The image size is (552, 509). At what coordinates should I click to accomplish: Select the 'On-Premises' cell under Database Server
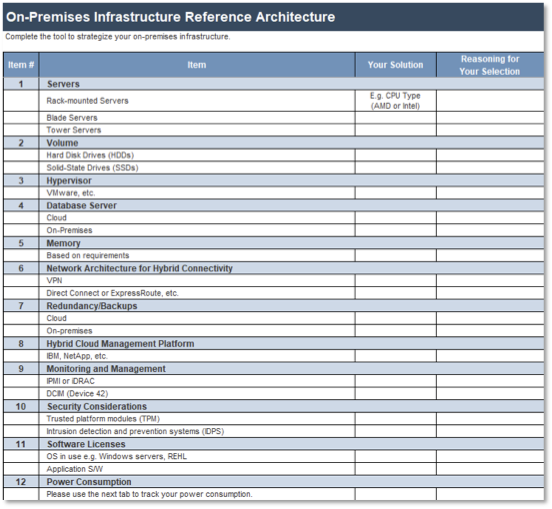tap(197, 230)
